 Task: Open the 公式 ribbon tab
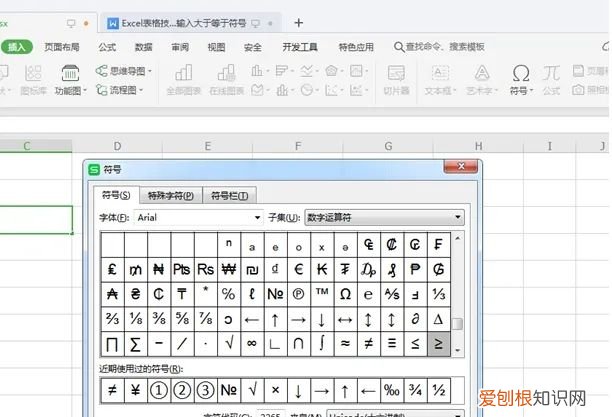[107, 47]
